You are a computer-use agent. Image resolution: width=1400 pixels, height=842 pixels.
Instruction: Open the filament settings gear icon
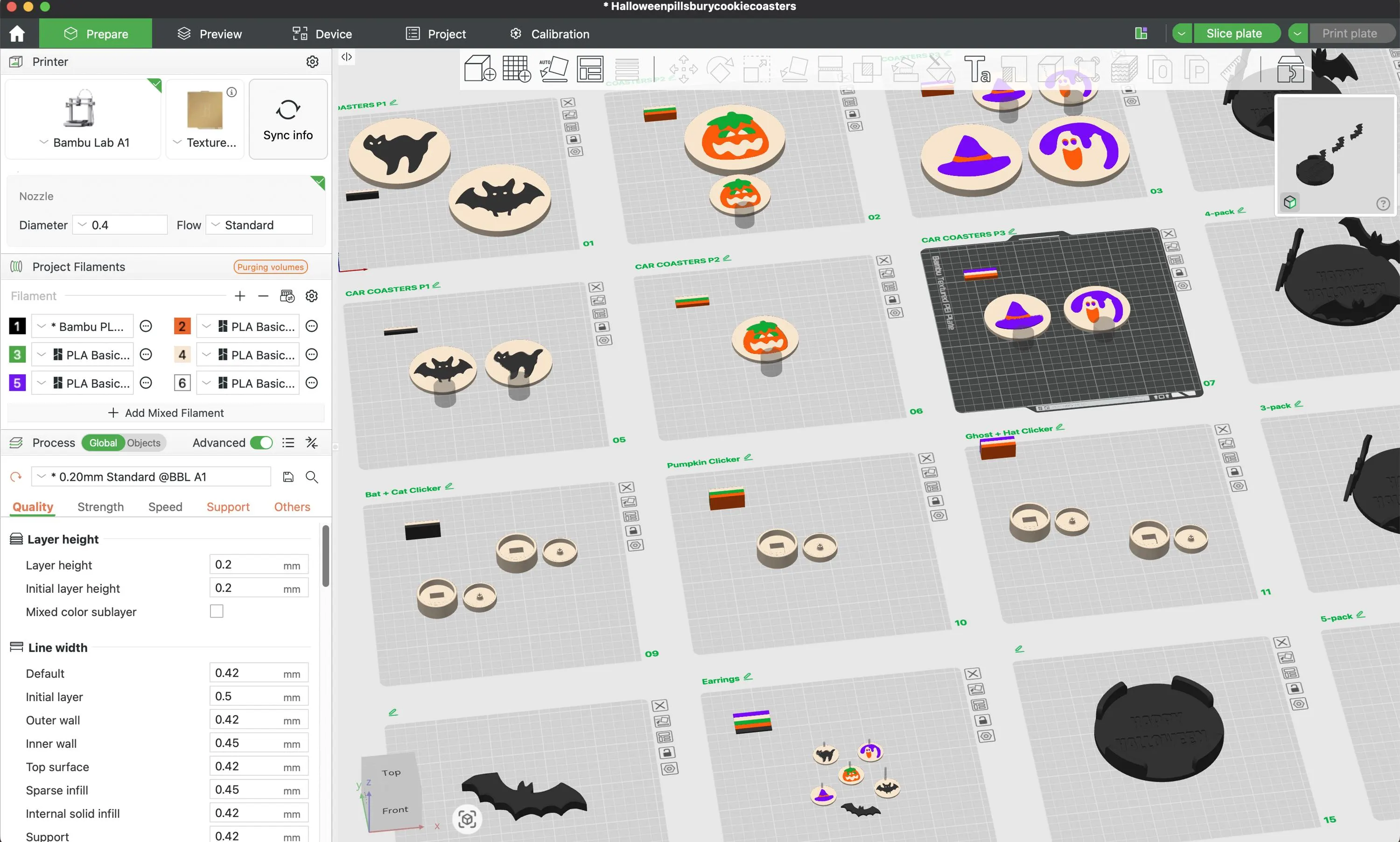tap(311, 296)
